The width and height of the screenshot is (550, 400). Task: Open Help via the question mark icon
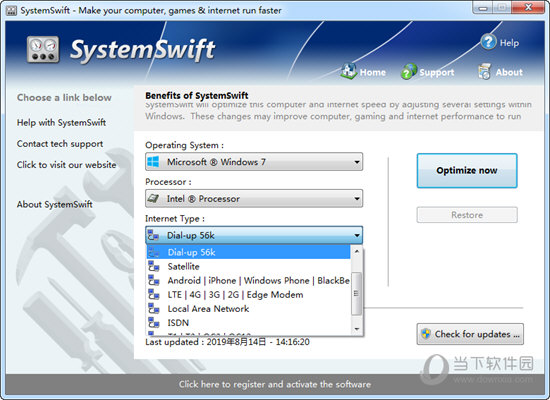(488, 42)
